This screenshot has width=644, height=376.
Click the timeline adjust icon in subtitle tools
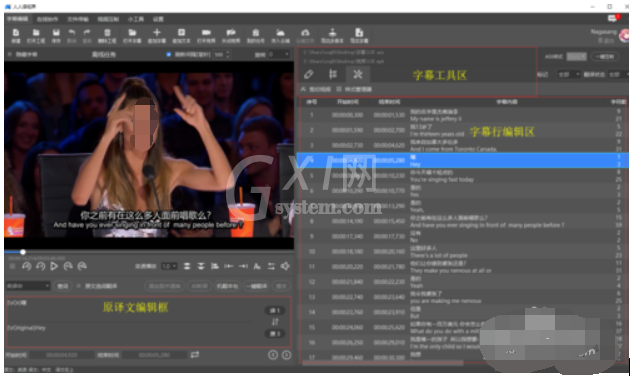pyautogui.click(x=333, y=74)
